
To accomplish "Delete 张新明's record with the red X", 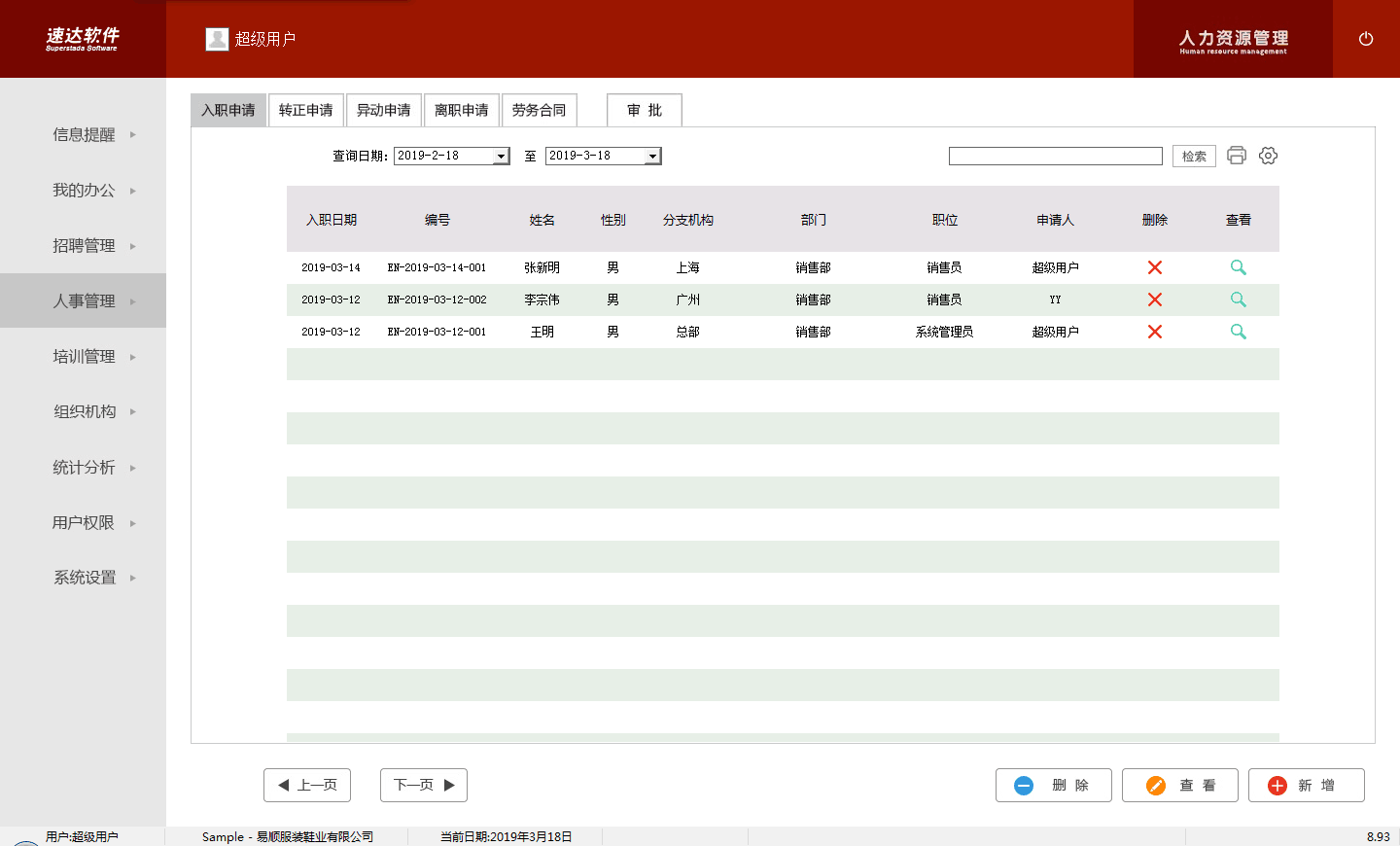I will coord(1155,267).
